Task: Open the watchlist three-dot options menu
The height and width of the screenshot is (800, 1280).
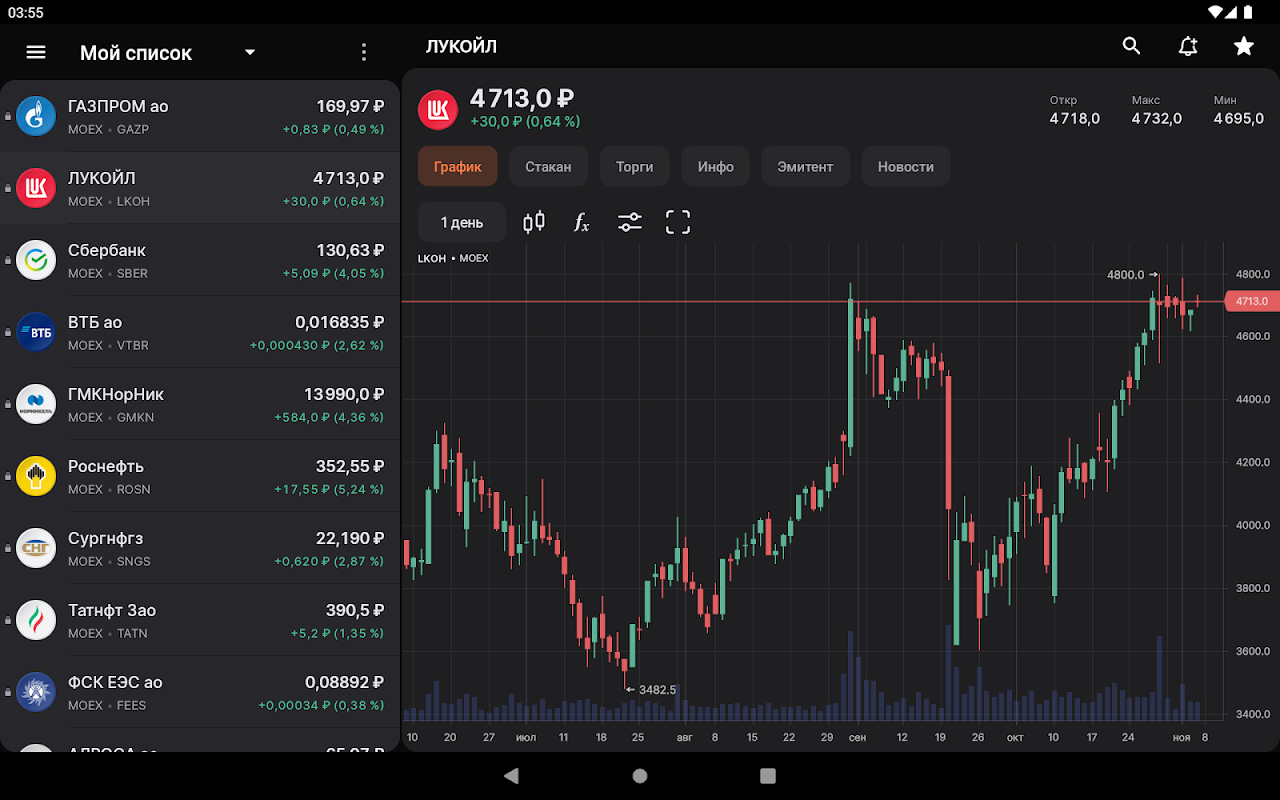Action: click(x=363, y=52)
